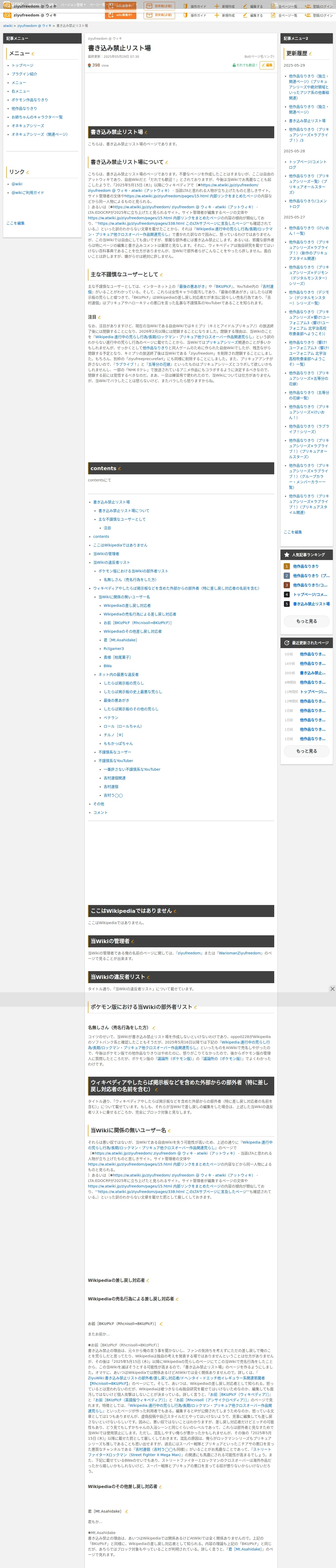This screenshot has height=1568, width=336.
Task: Click the clock icon in 最近更新されたページ header
Action: coord(287,643)
